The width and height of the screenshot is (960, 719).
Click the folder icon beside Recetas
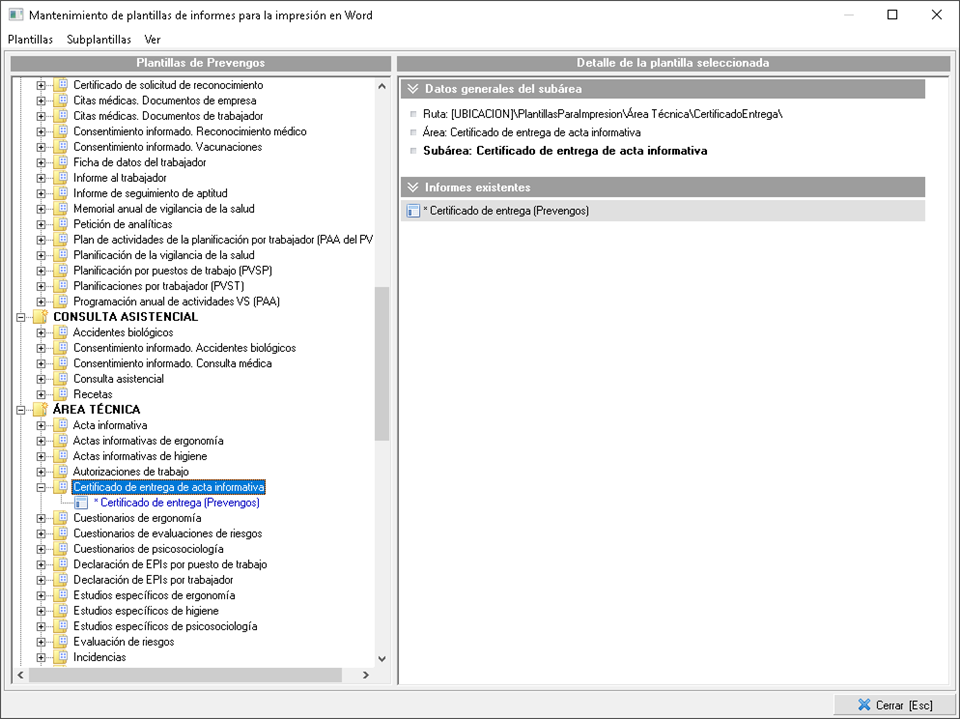coord(60,394)
